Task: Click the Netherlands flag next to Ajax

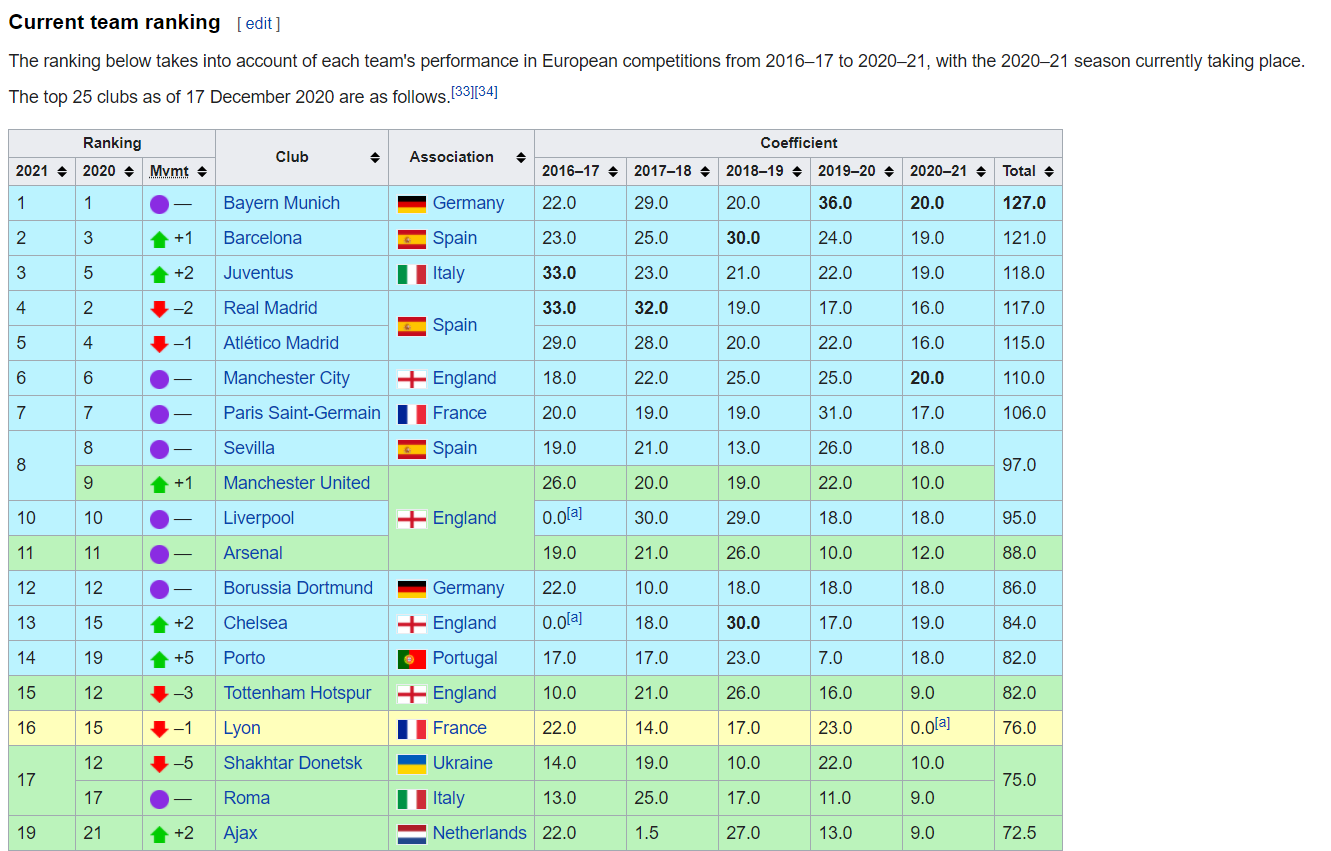Action: 411,833
